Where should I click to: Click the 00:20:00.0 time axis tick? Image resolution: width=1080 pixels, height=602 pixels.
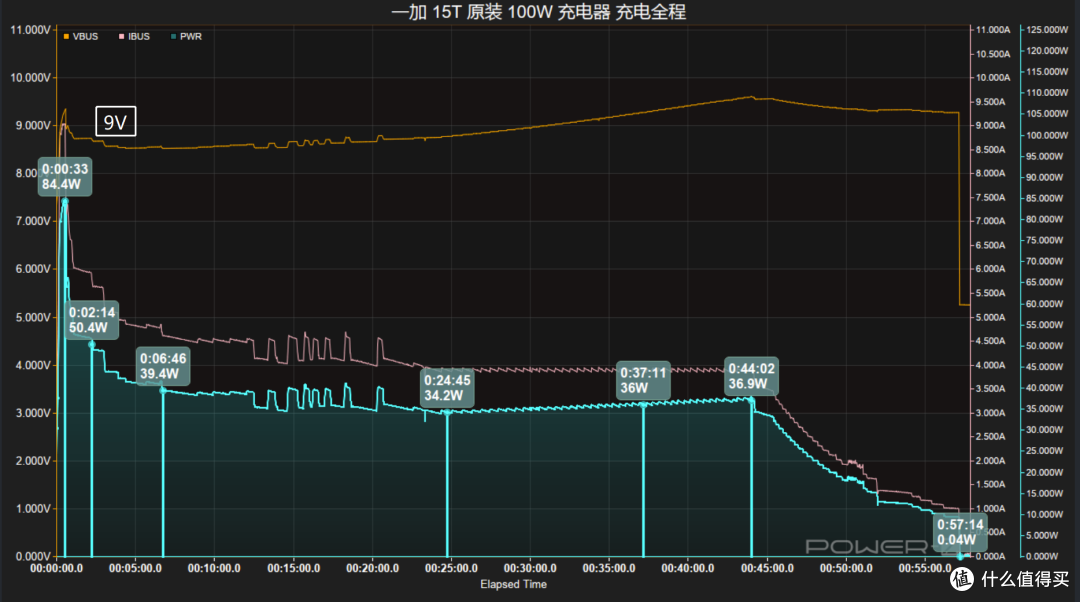[373, 568]
